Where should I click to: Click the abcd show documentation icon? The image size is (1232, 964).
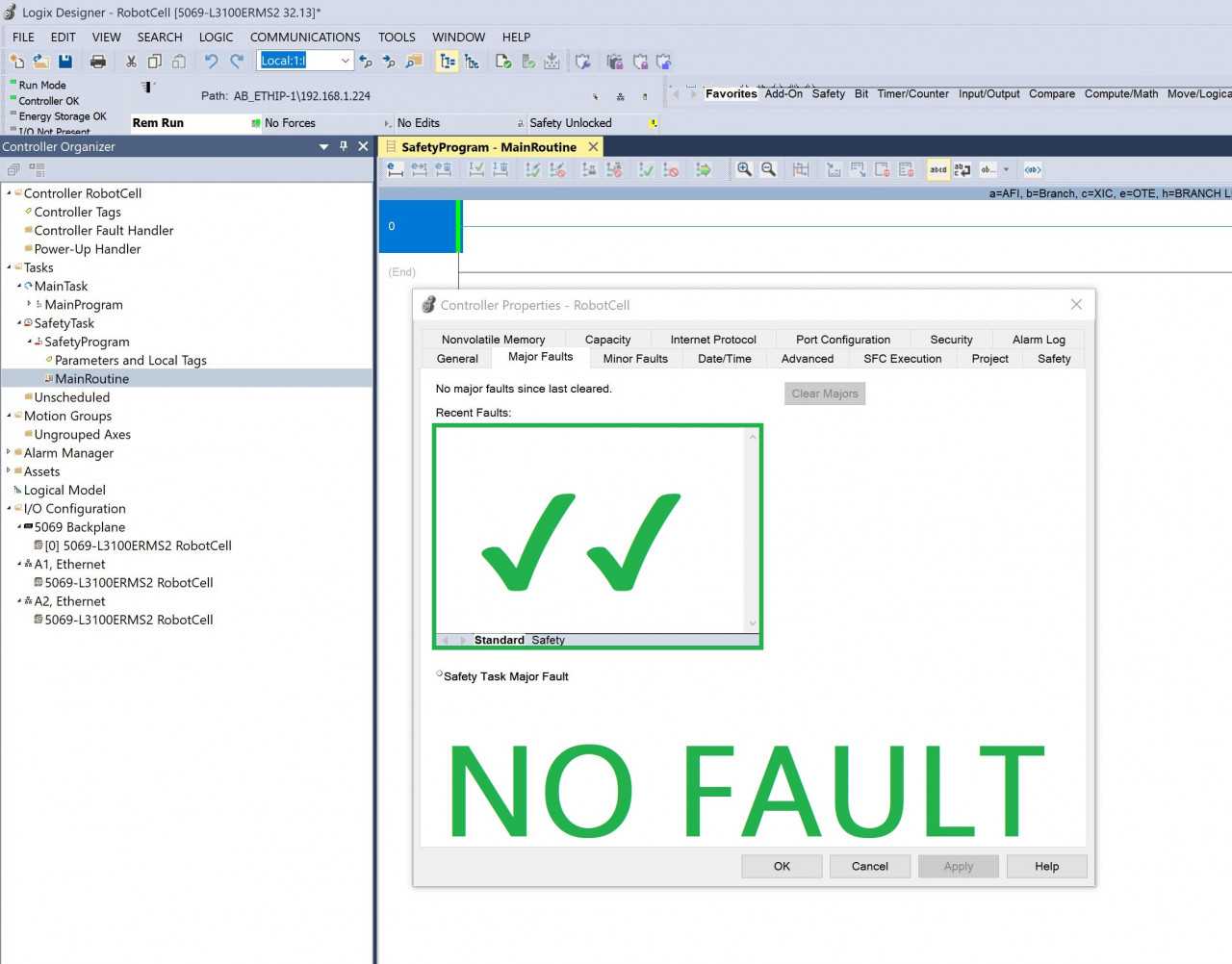click(937, 169)
